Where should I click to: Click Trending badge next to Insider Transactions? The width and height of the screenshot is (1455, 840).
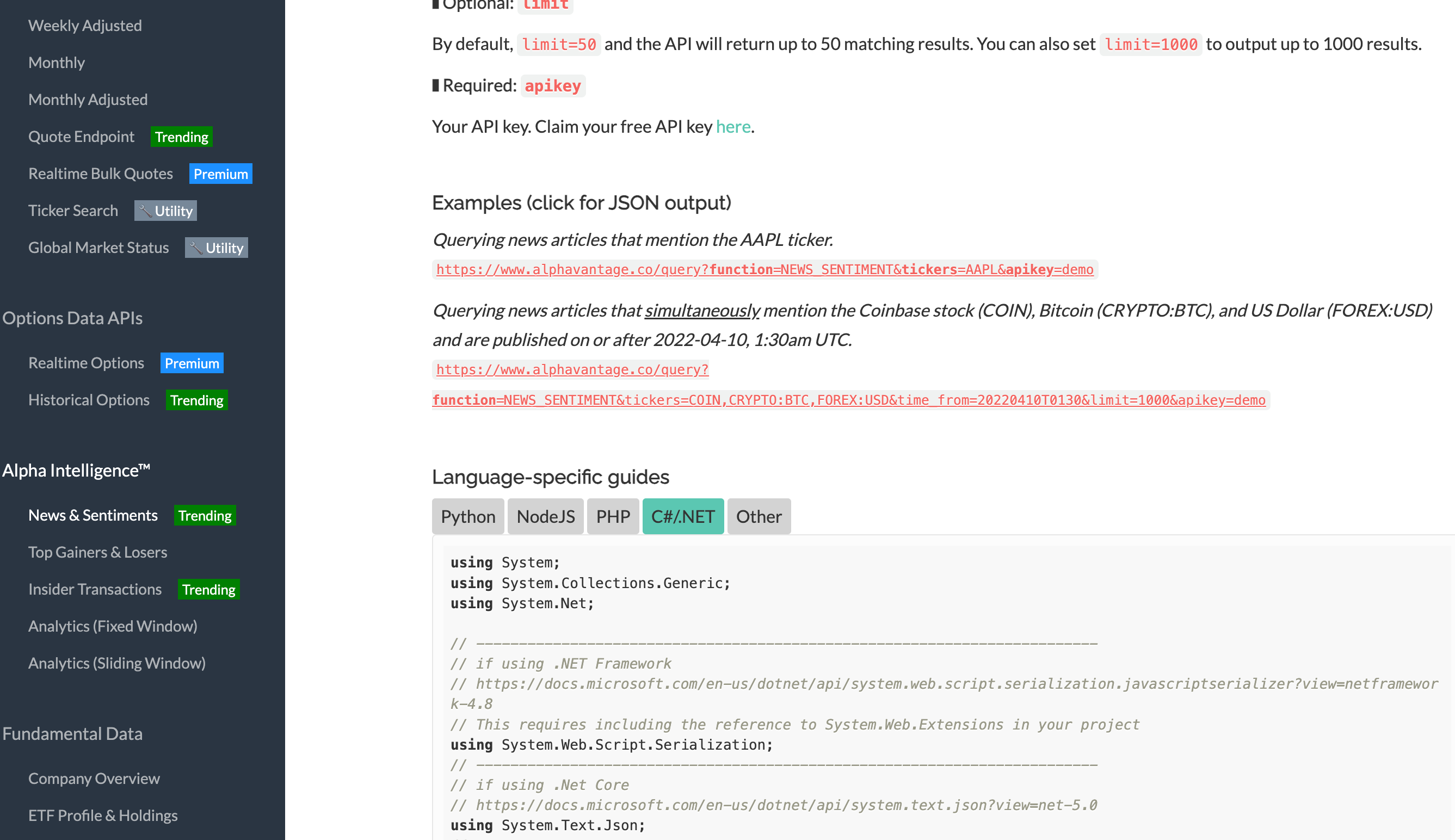[x=208, y=589]
